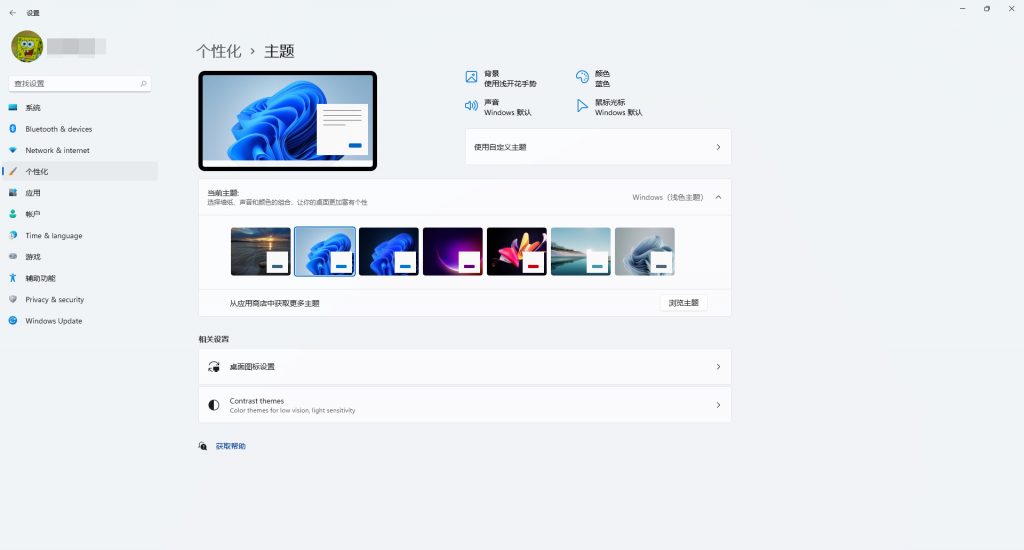
Task: Open Bluetooth & devices settings
Action: pyautogui.click(x=80, y=129)
